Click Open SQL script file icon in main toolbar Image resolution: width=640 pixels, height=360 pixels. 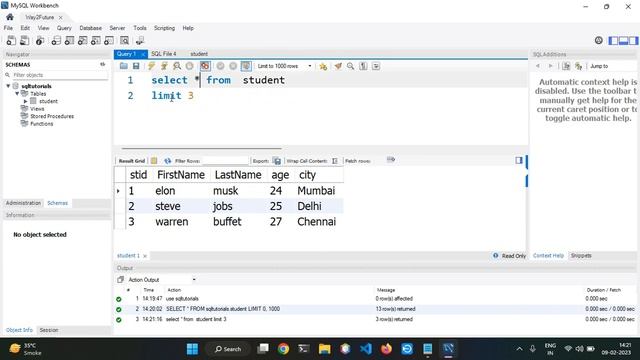coord(25,40)
